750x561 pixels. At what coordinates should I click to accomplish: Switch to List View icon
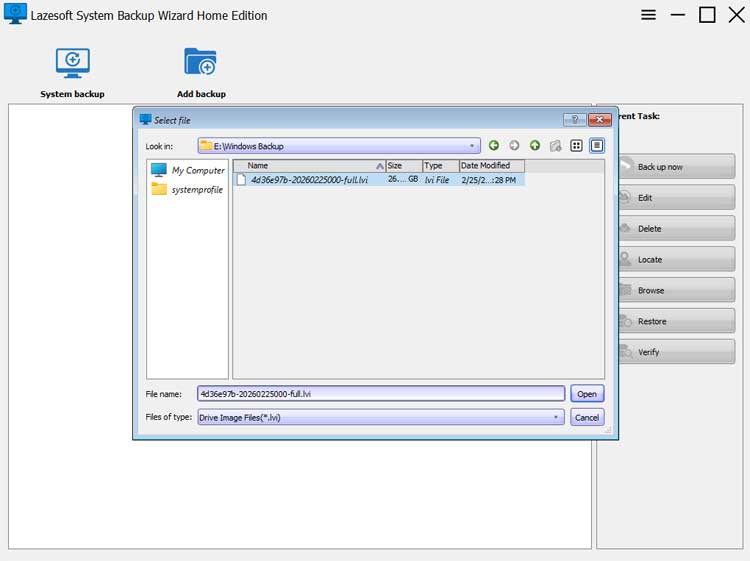pyautogui.click(x=576, y=145)
